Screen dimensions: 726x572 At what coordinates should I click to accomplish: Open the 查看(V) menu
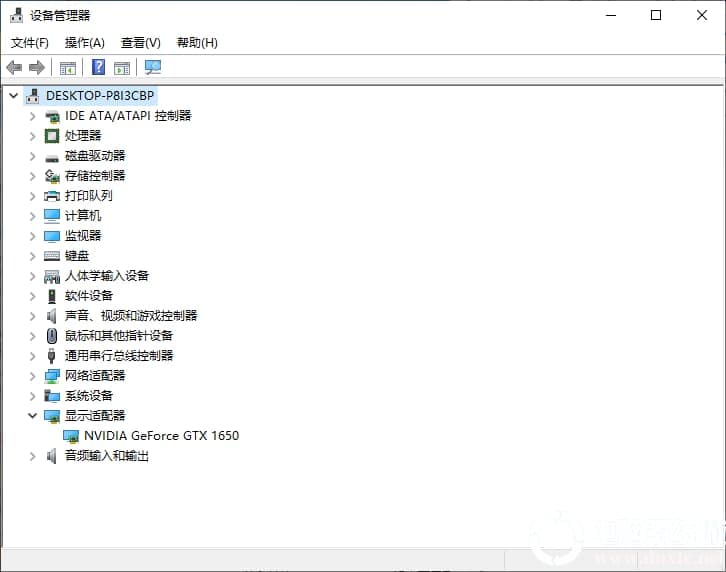[141, 43]
